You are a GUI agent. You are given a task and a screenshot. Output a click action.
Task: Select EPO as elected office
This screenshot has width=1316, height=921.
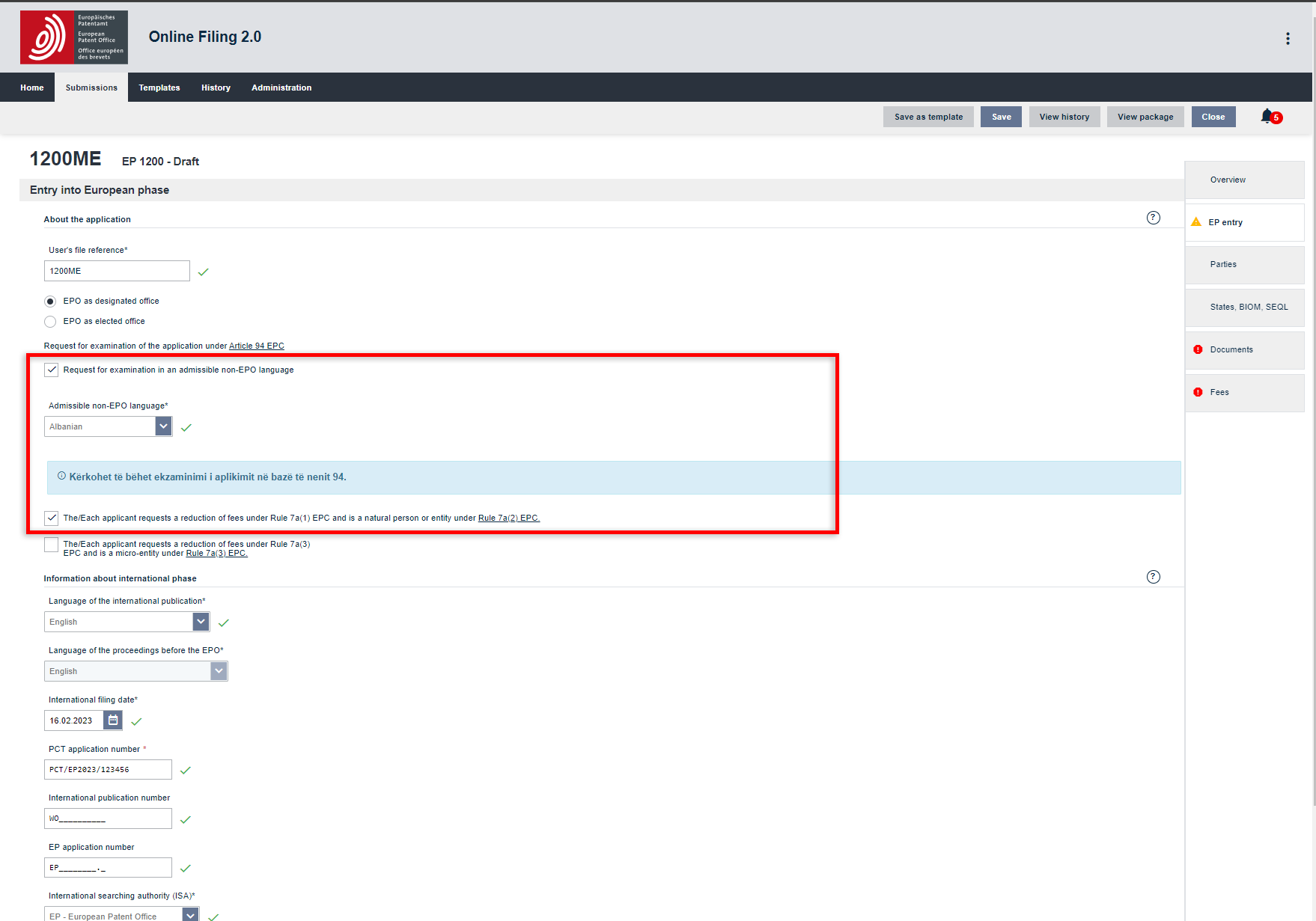tap(51, 322)
